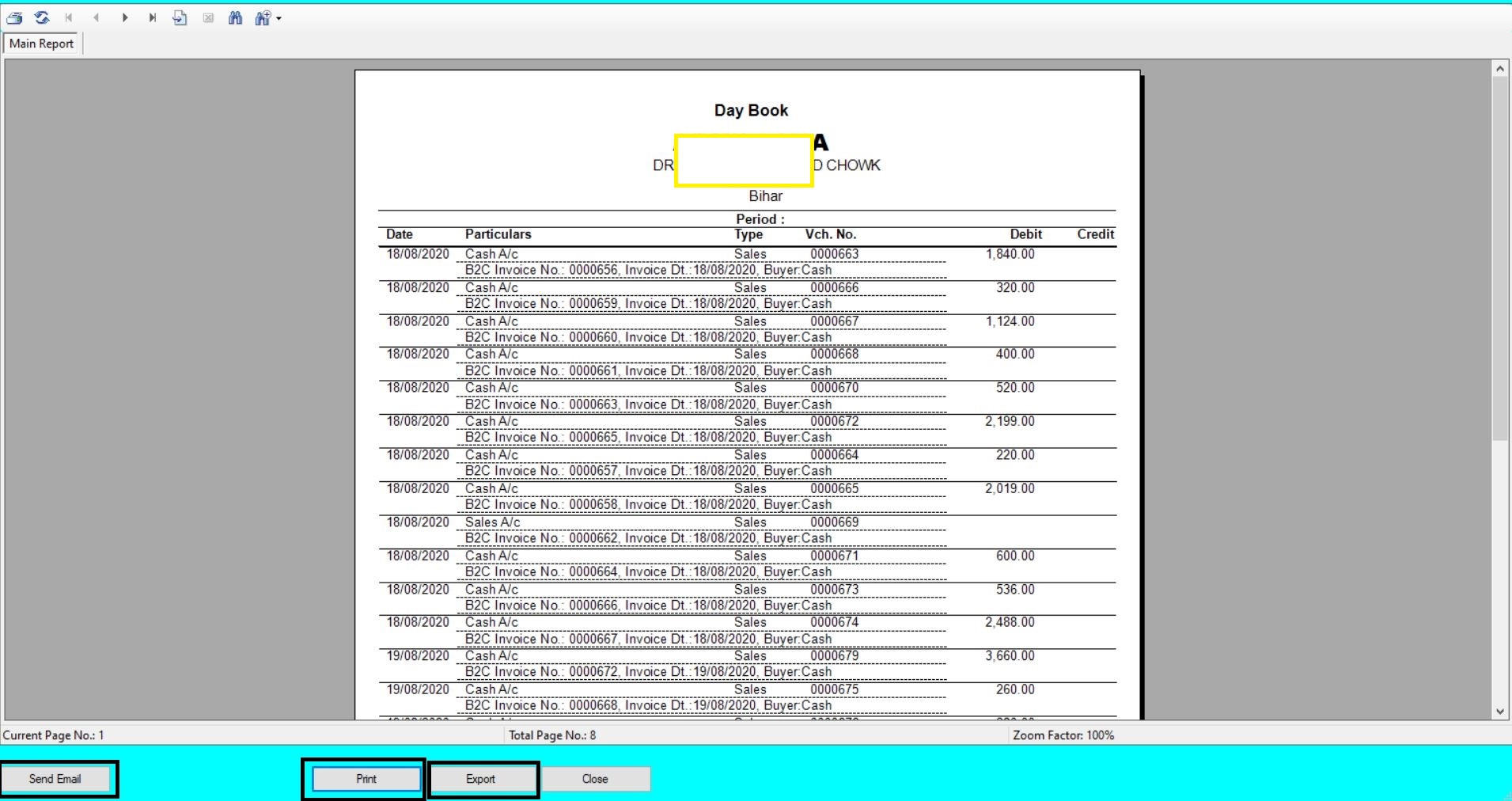Click the scrollbar up arrow

[1499, 68]
